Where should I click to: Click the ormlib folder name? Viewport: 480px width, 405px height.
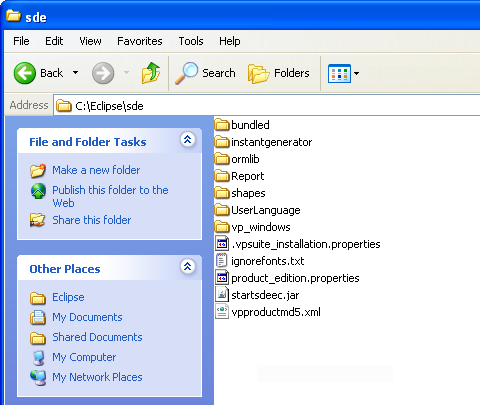point(245,159)
